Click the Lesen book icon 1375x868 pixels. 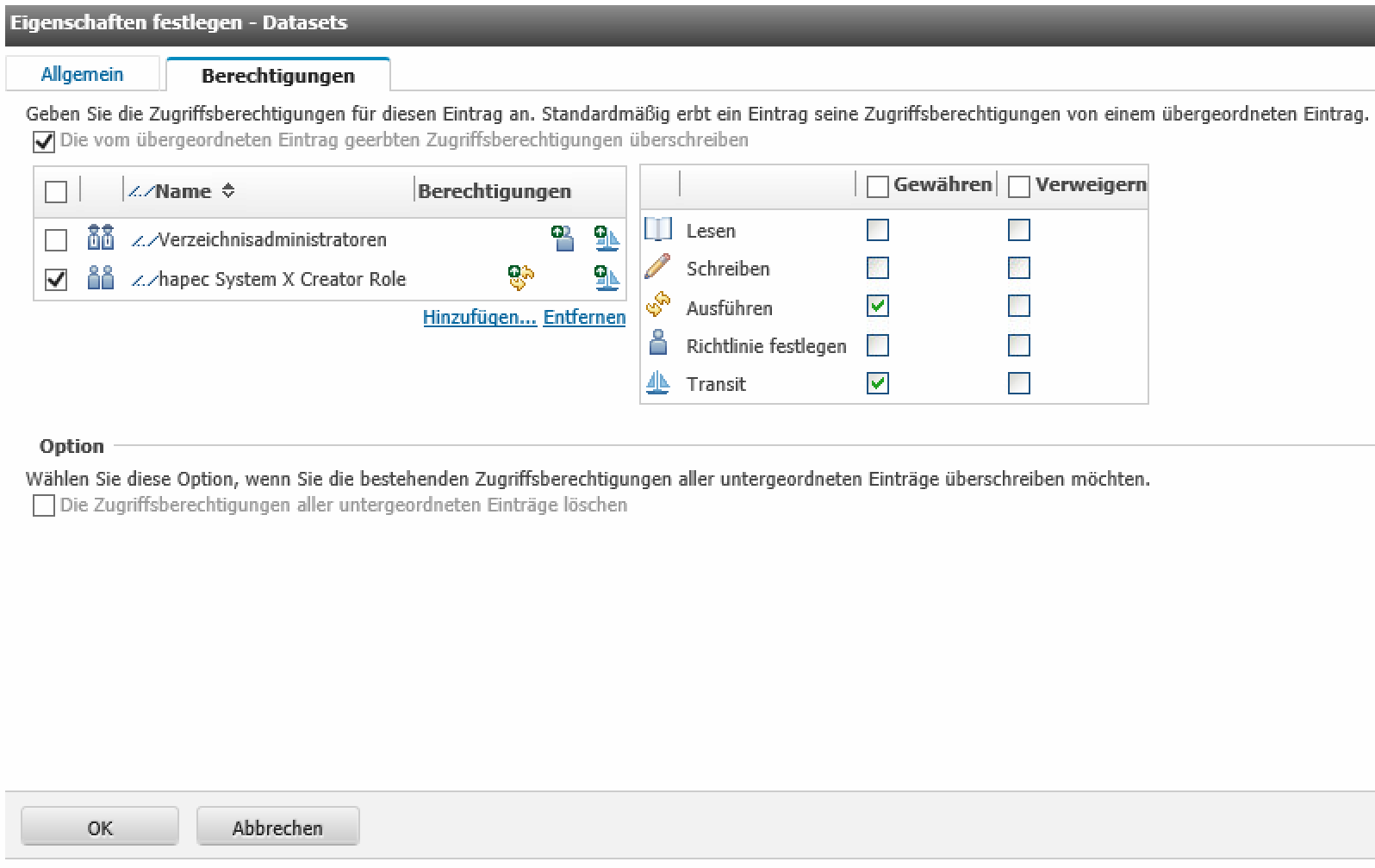658,230
